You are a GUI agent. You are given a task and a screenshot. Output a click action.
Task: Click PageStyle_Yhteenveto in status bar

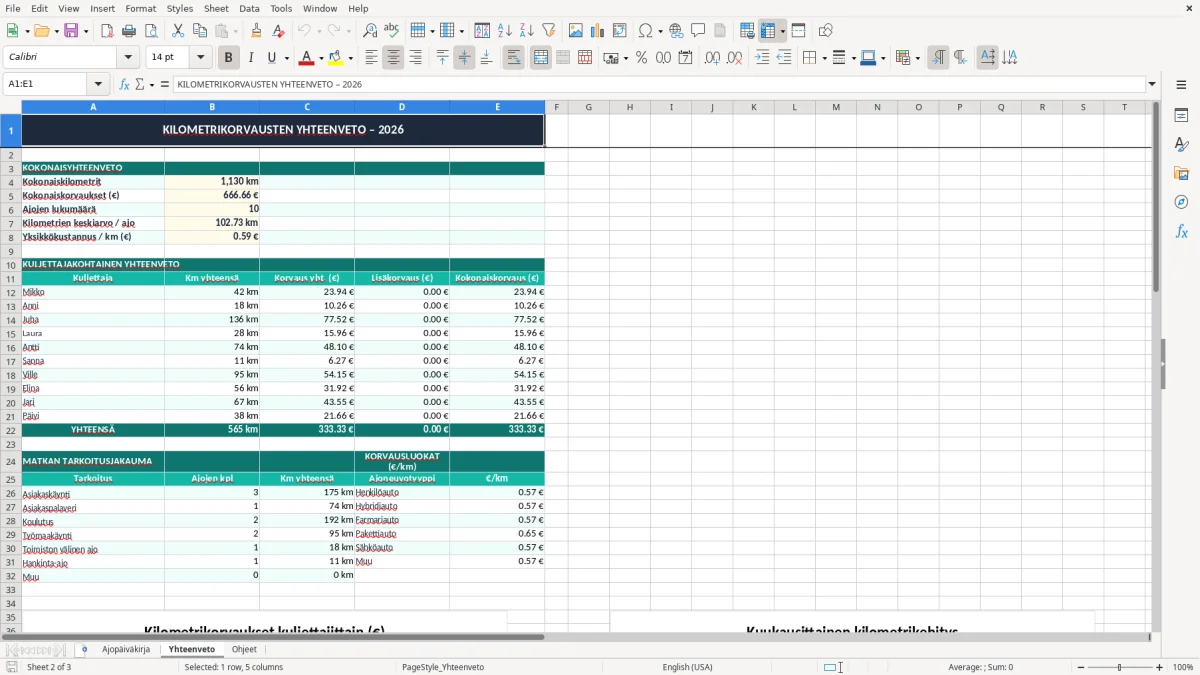(x=443, y=667)
